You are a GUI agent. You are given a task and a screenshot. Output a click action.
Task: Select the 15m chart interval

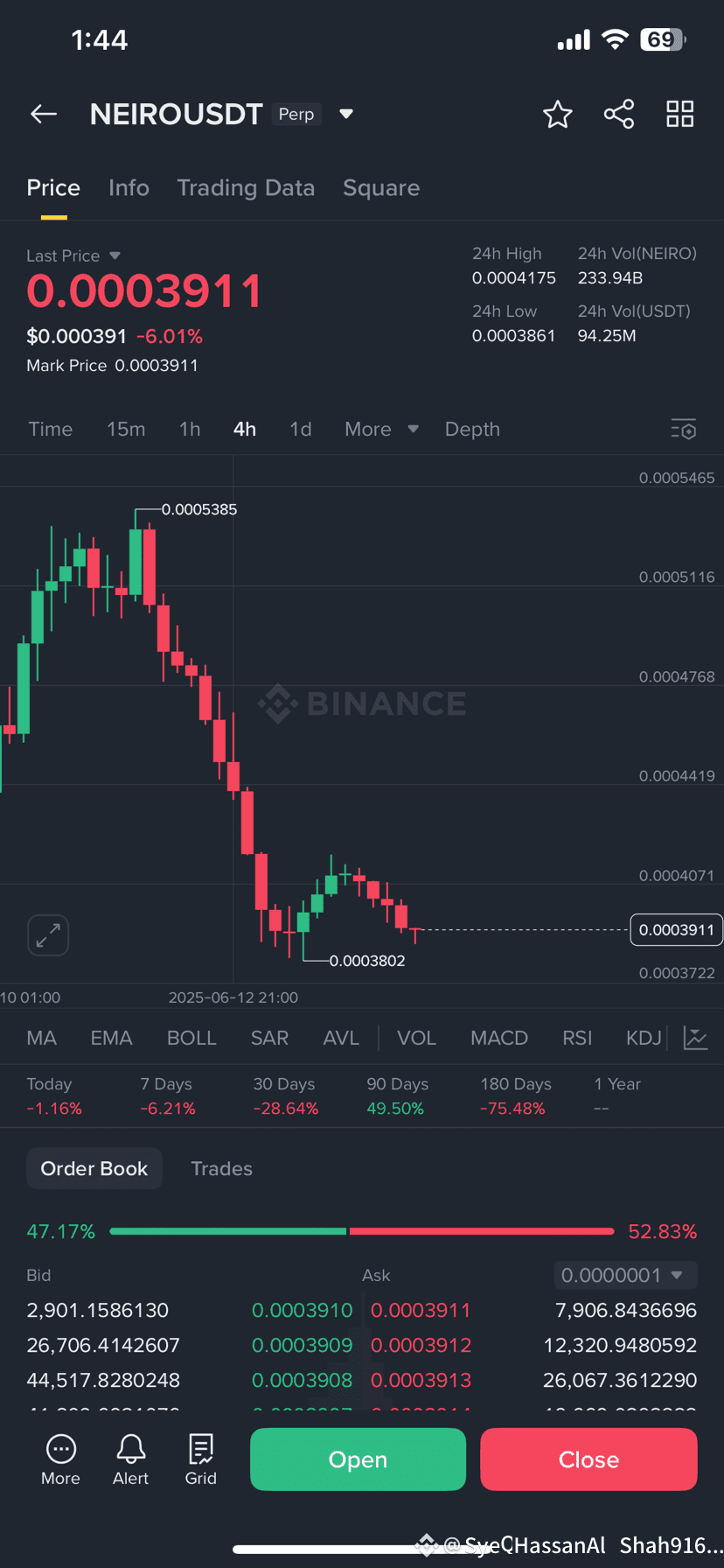pyautogui.click(x=126, y=429)
